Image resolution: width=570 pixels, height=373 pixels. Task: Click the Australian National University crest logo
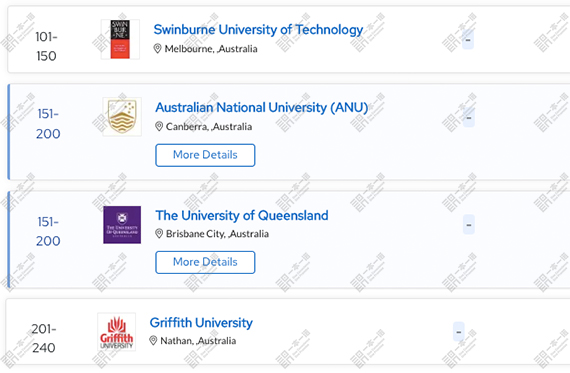[122, 117]
